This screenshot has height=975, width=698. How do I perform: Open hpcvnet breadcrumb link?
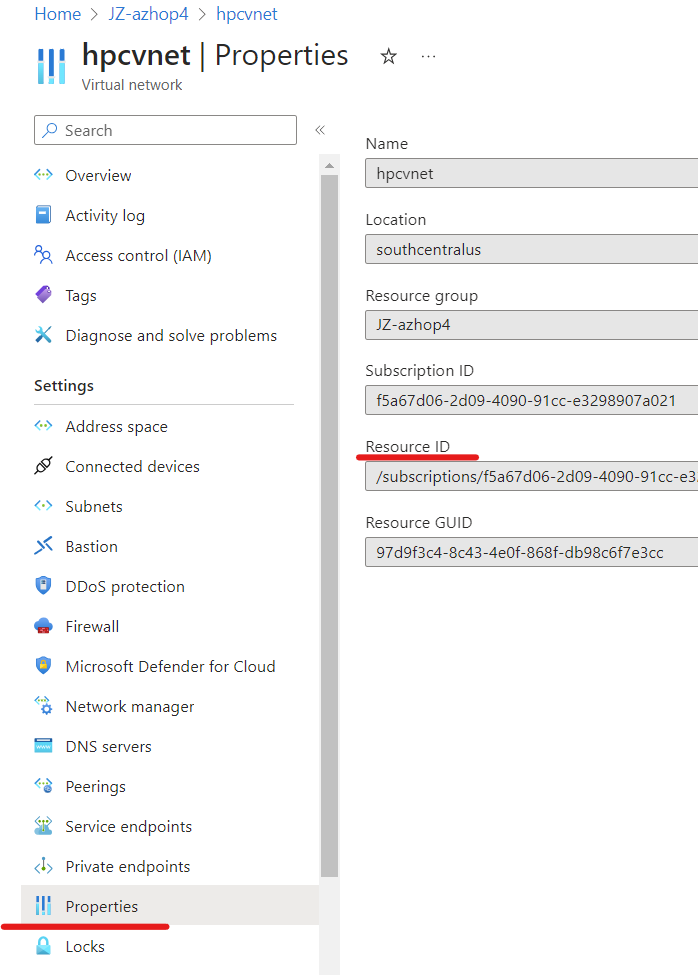[246, 14]
